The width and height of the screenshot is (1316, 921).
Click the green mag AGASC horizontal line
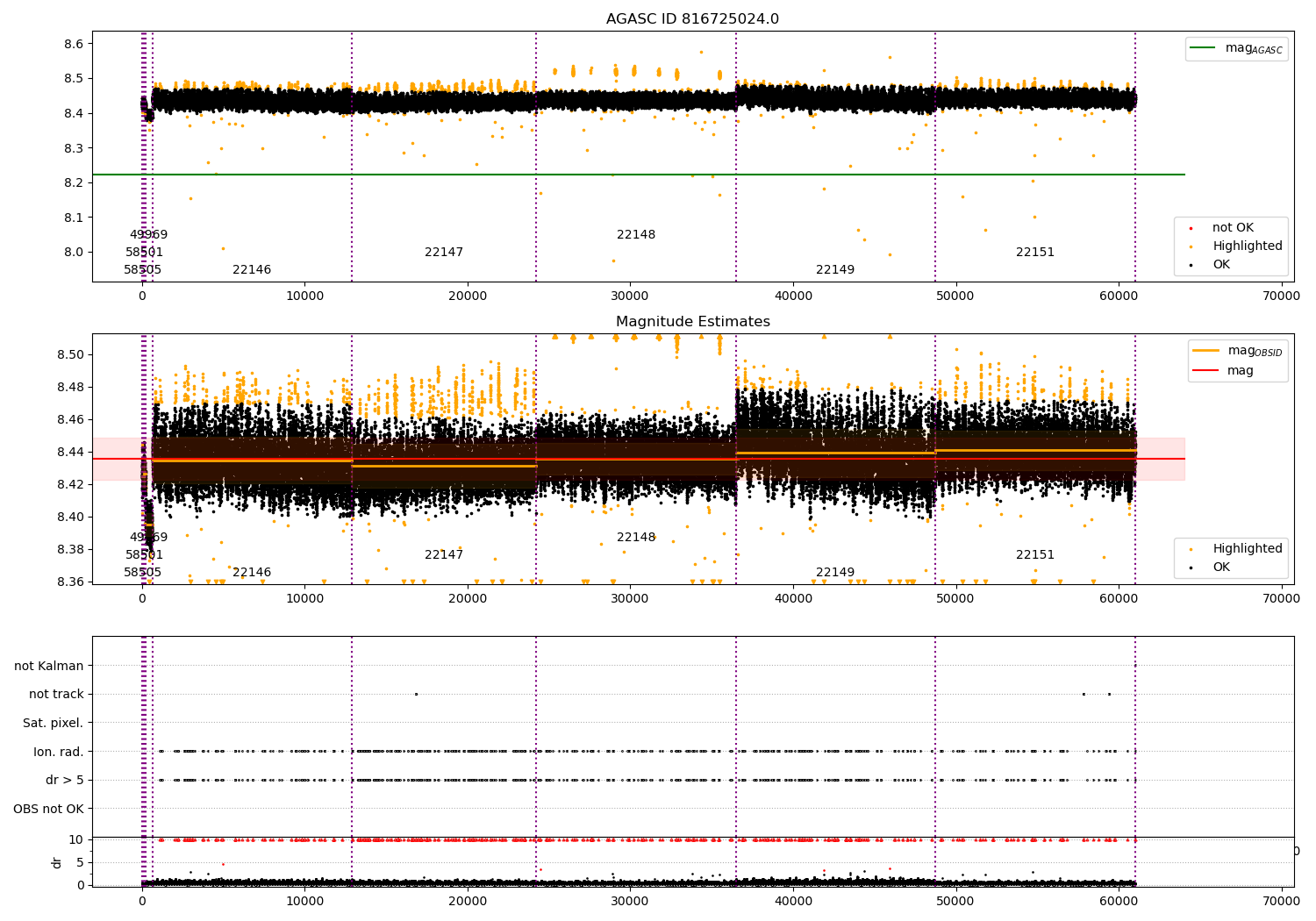click(x=639, y=175)
